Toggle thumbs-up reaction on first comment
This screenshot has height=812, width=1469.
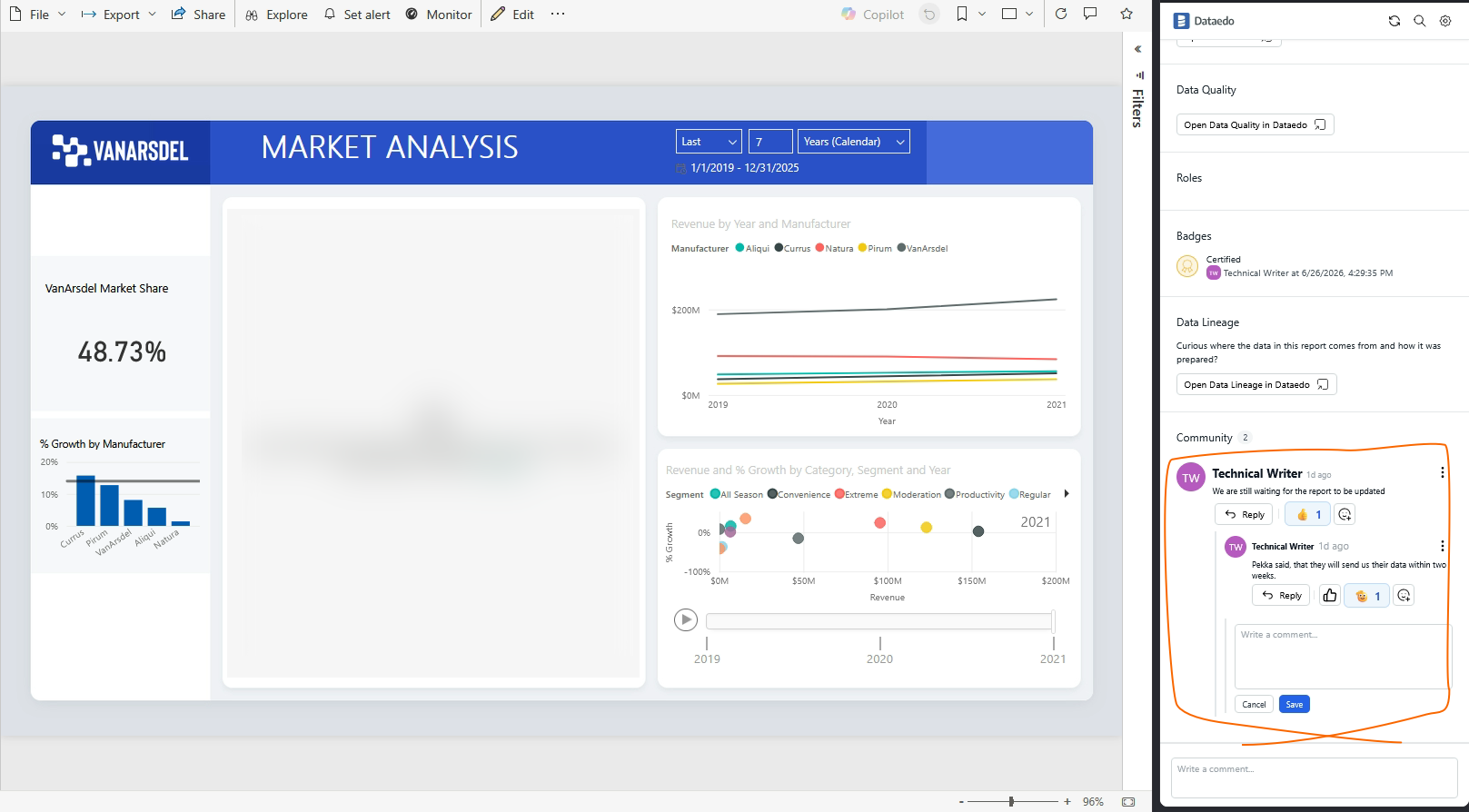coord(1308,514)
